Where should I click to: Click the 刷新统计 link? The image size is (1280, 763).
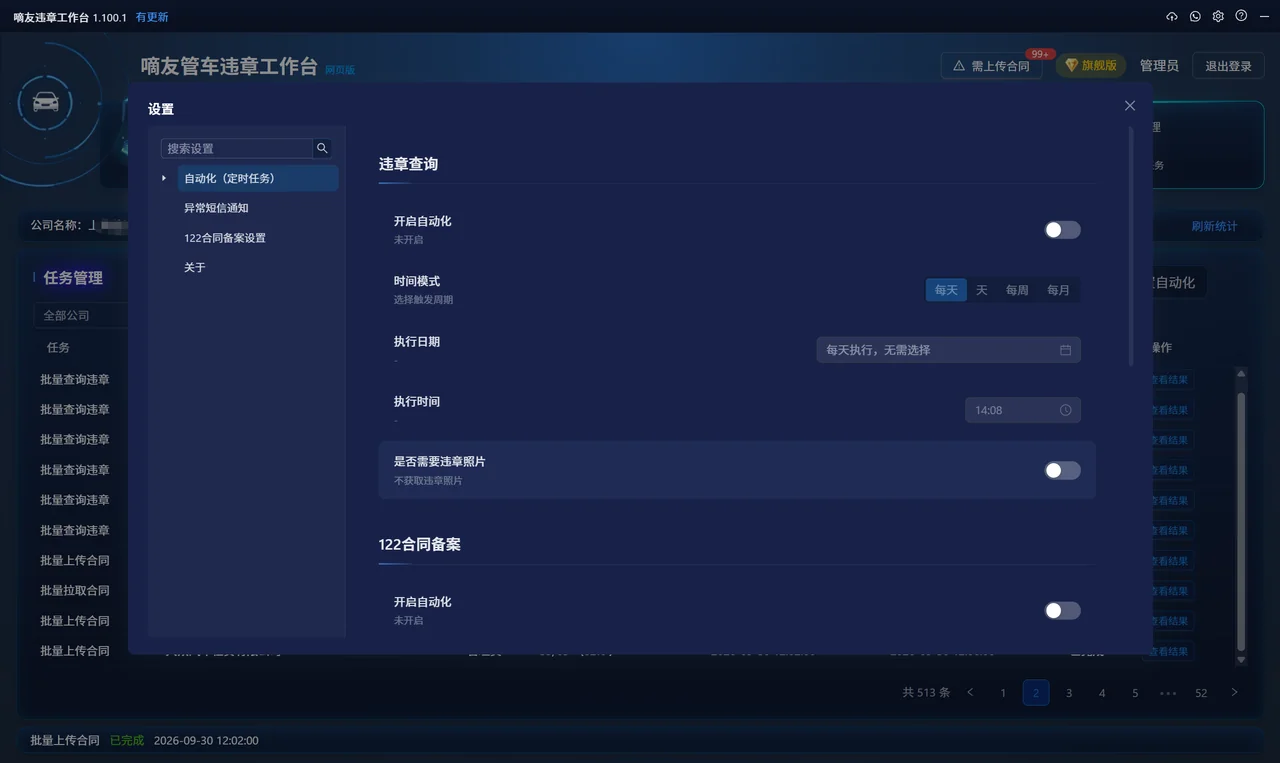point(1214,226)
